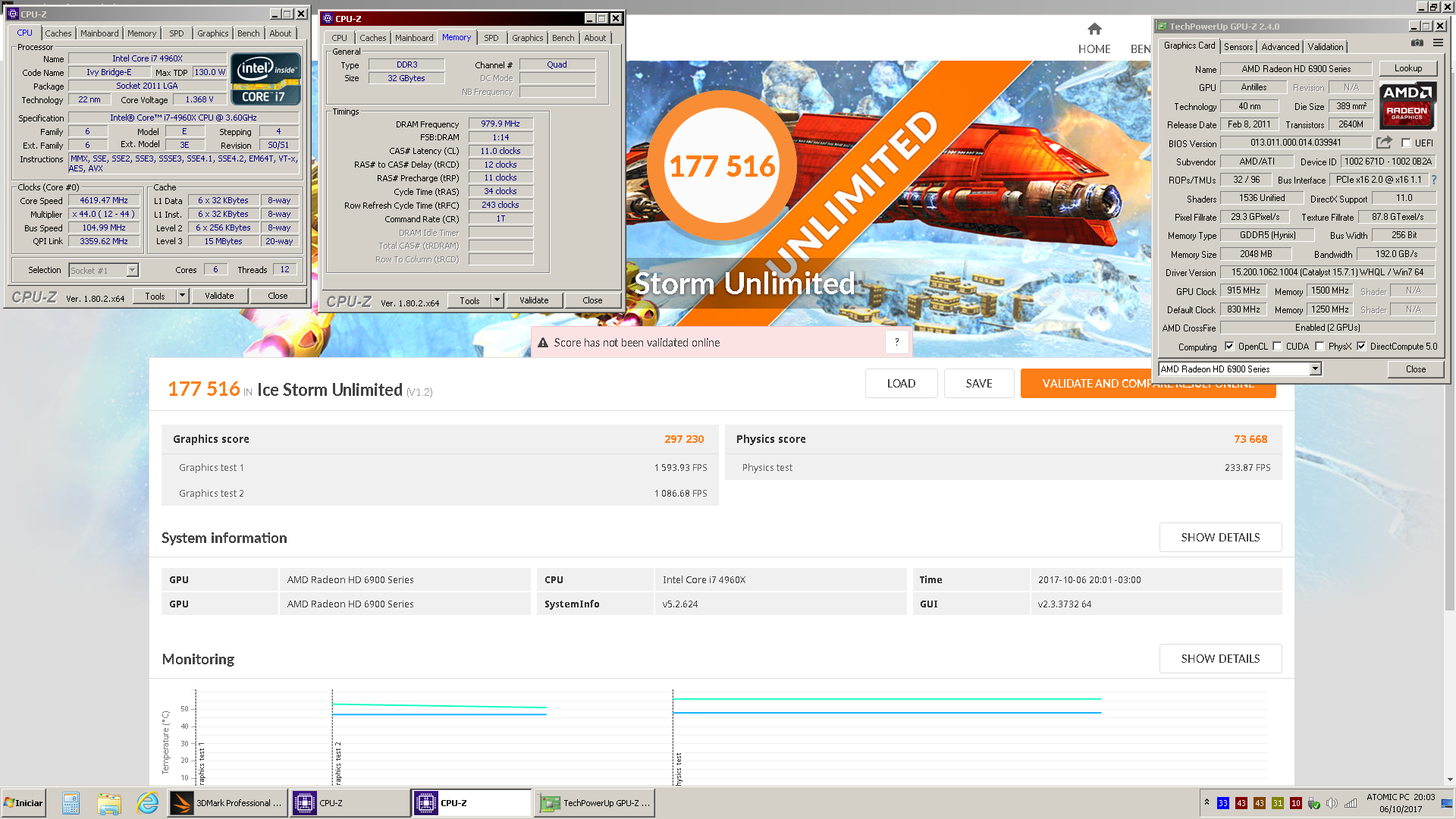Image resolution: width=1456 pixels, height=819 pixels.
Task: Click the Intel Core i7 logo in CPU-Z
Action: point(265,79)
